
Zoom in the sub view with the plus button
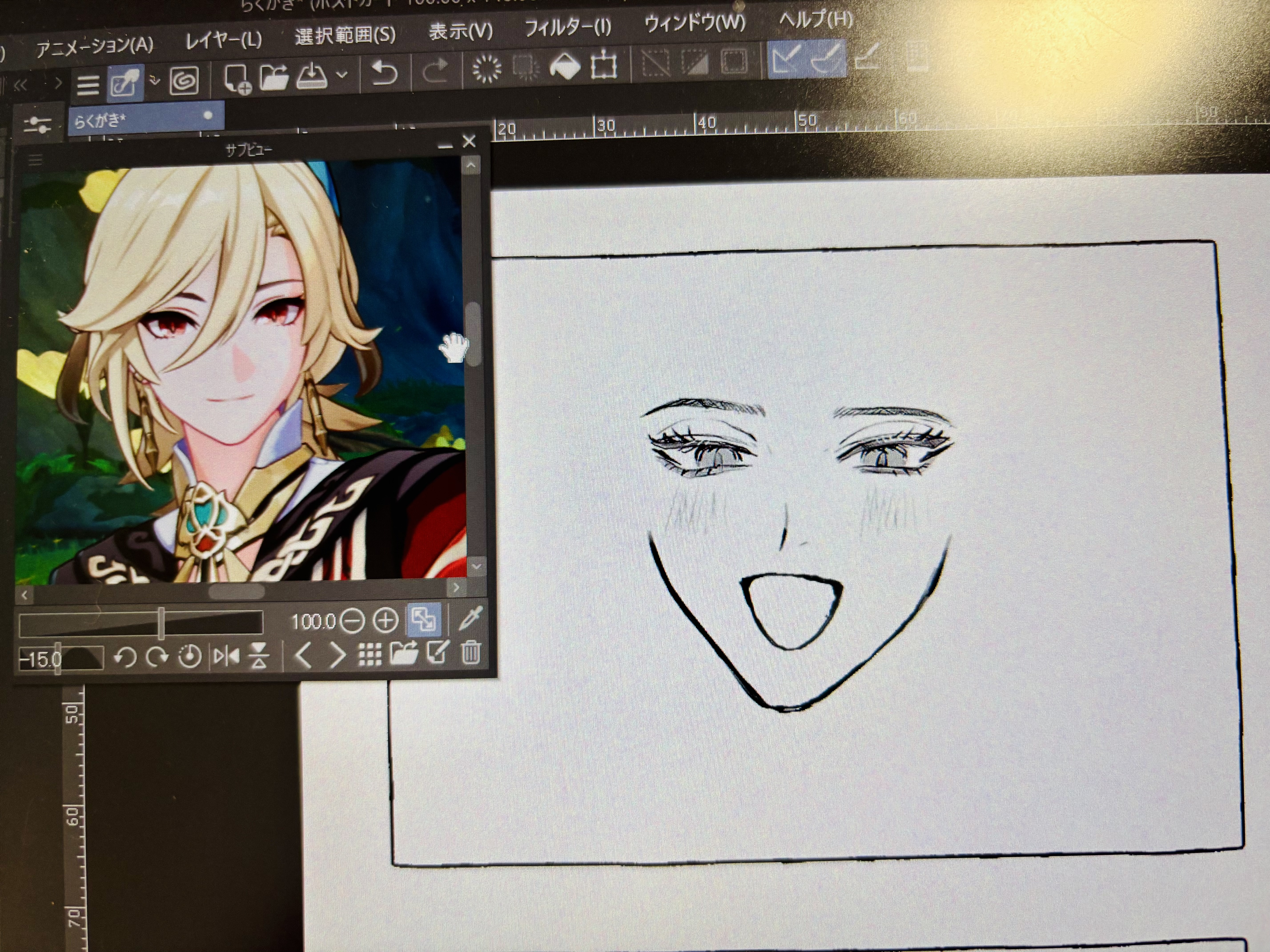[x=386, y=620]
